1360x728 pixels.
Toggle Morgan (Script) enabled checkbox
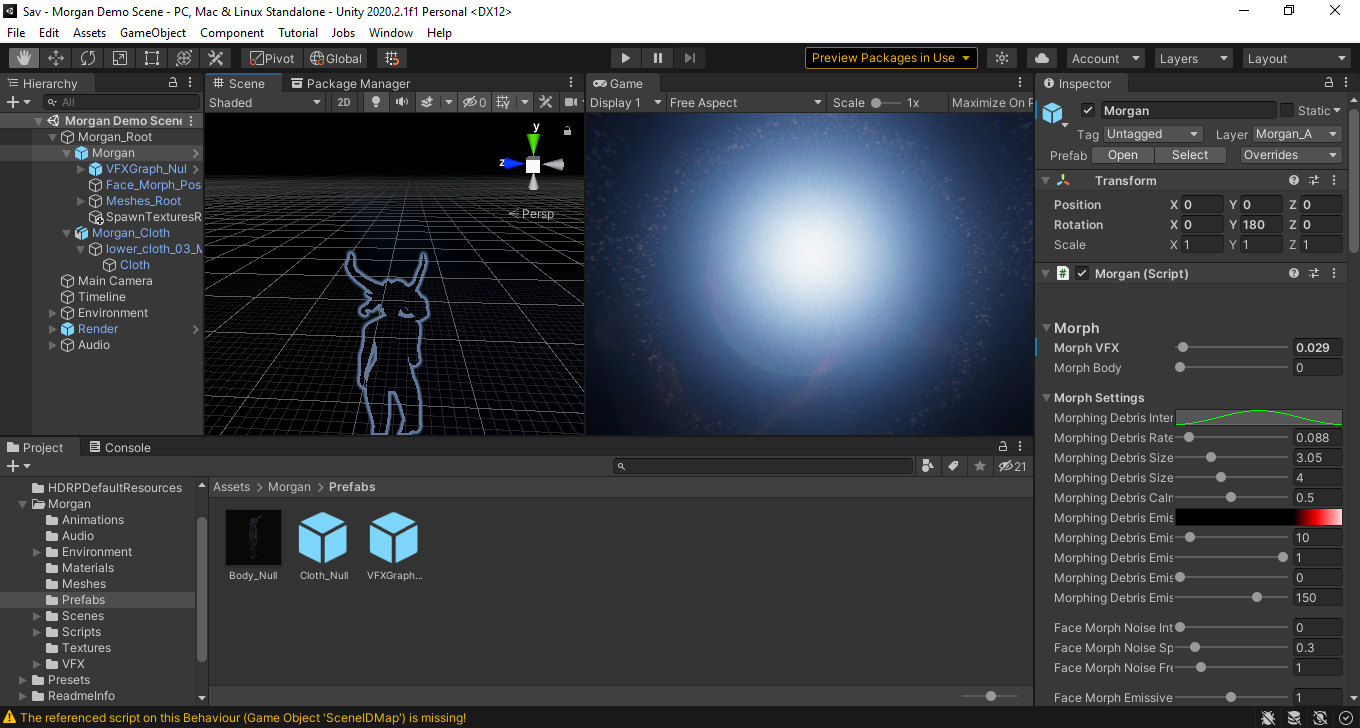pyautogui.click(x=1082, y=273)
